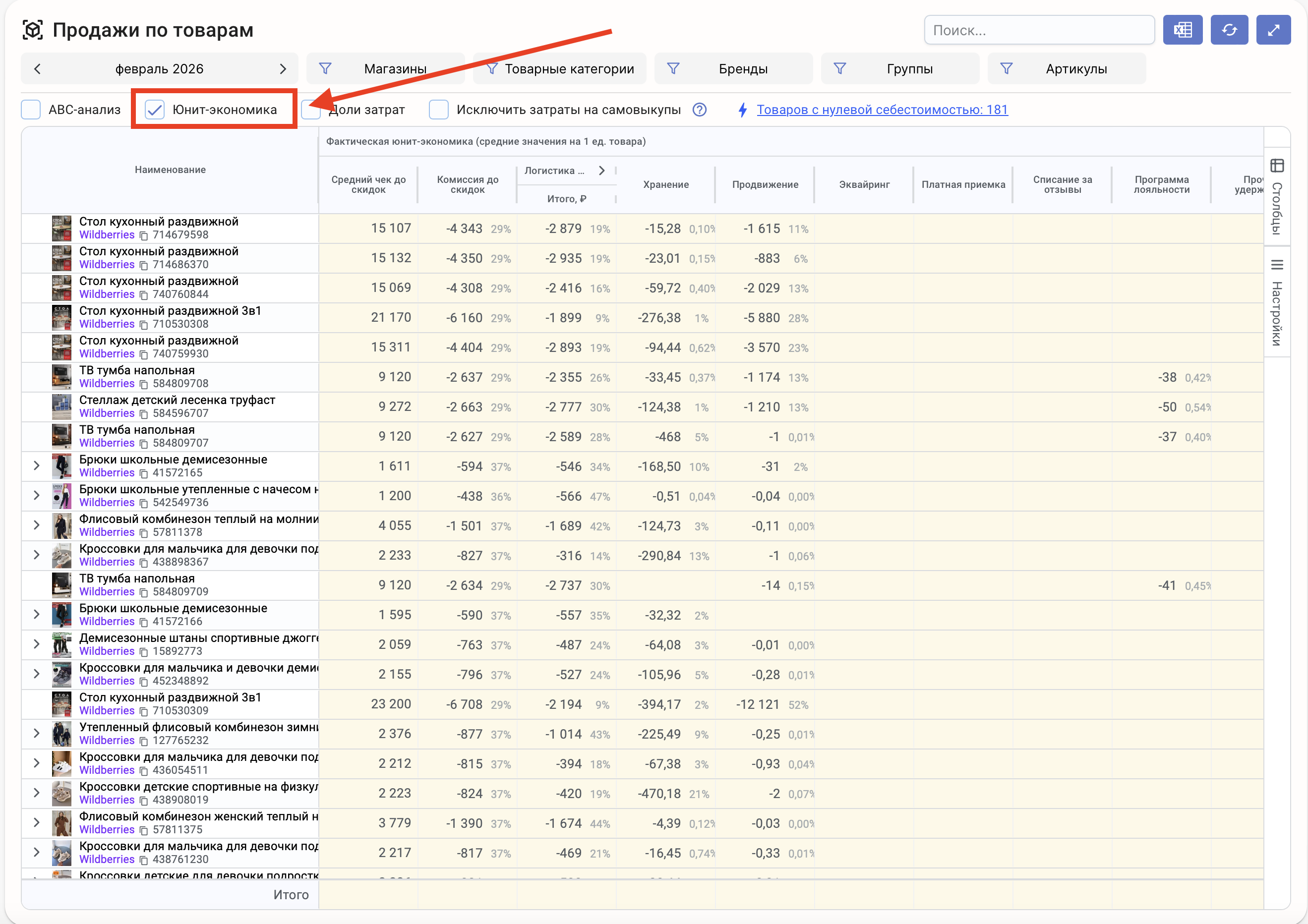The height and width of the screenshot is (924, 1308).
Task: Click the Excel export icon button
Action: (1182, 30)
